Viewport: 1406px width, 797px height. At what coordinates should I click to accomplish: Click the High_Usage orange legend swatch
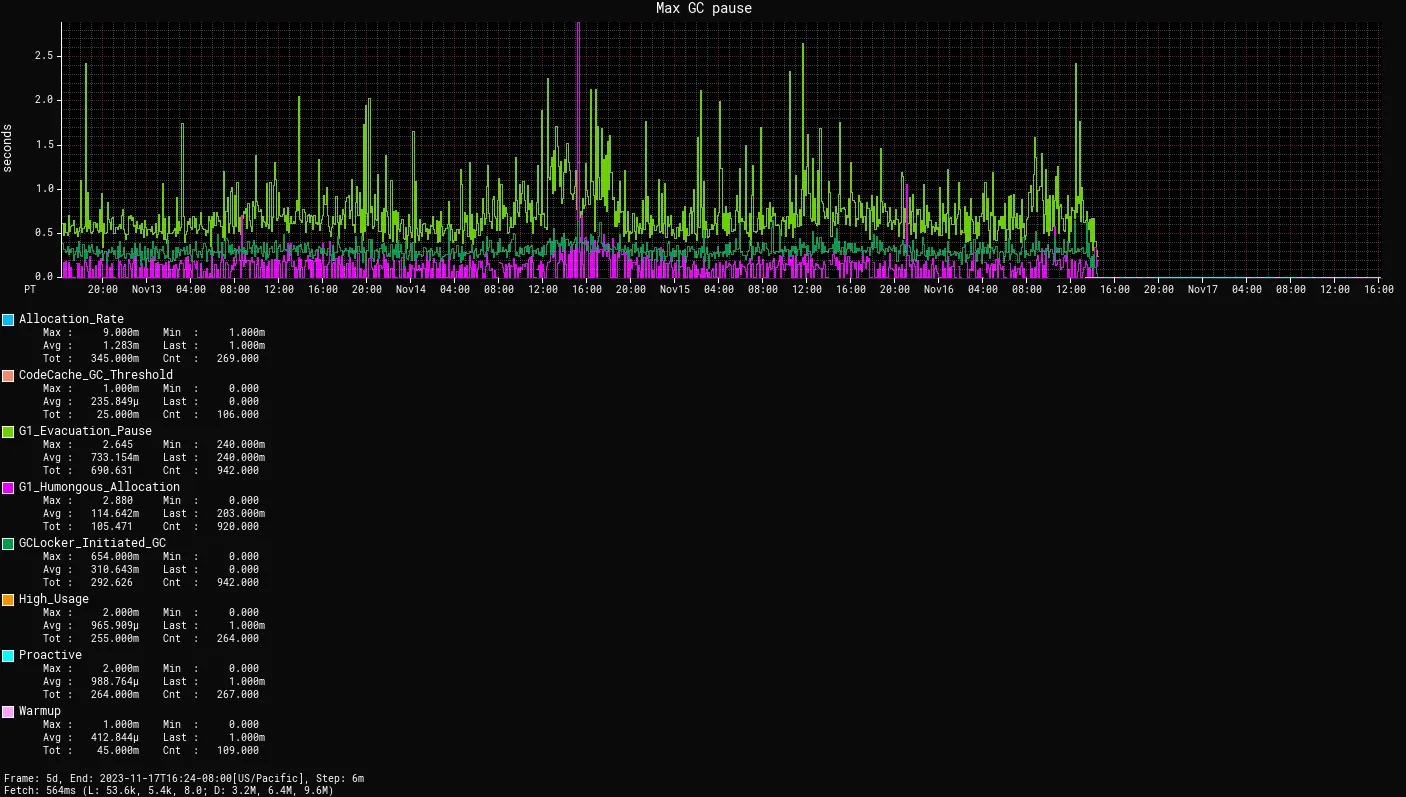(x=8, y=600)
